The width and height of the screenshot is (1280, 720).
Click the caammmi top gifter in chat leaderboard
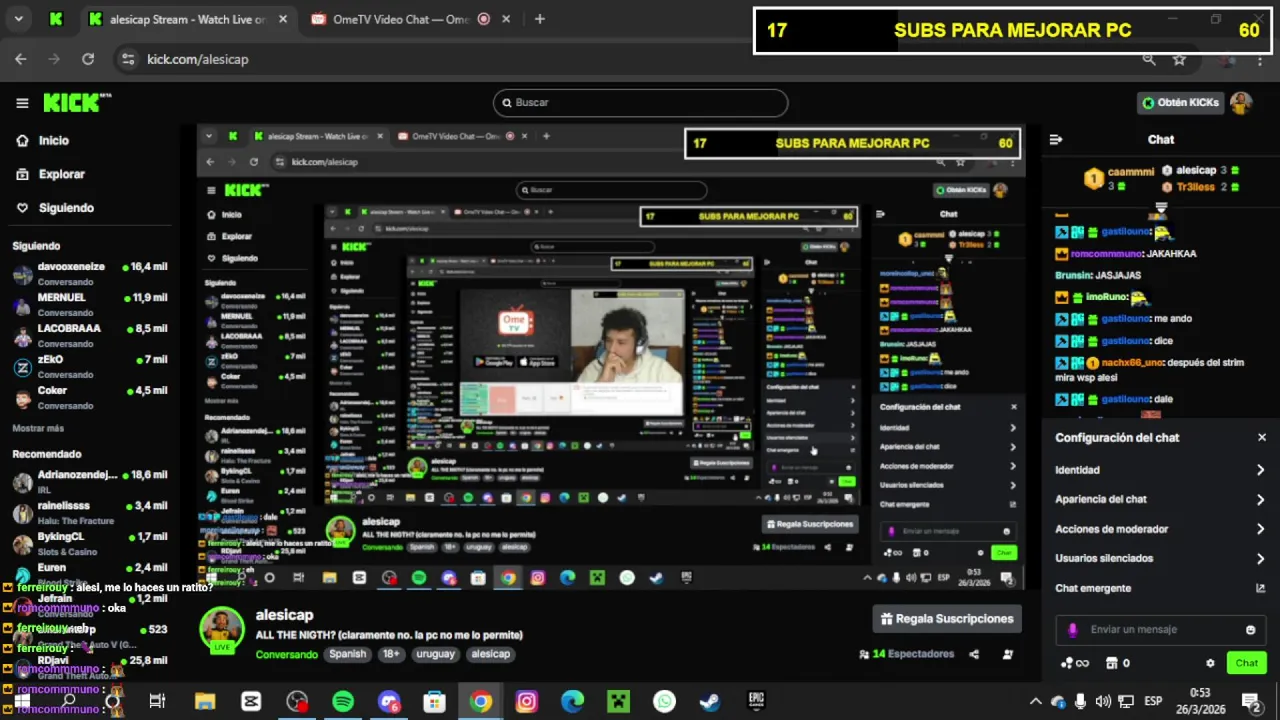[x=1118, y=179]
